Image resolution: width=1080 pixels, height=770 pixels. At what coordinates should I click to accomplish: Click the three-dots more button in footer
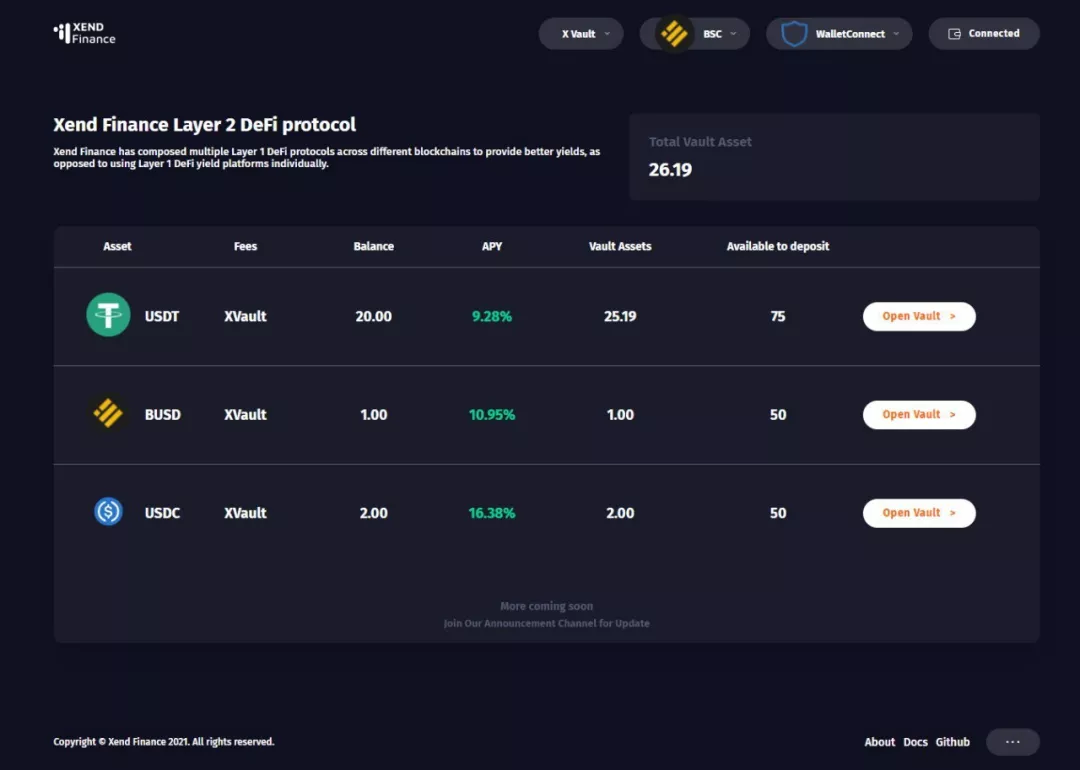coord(1012,742)
